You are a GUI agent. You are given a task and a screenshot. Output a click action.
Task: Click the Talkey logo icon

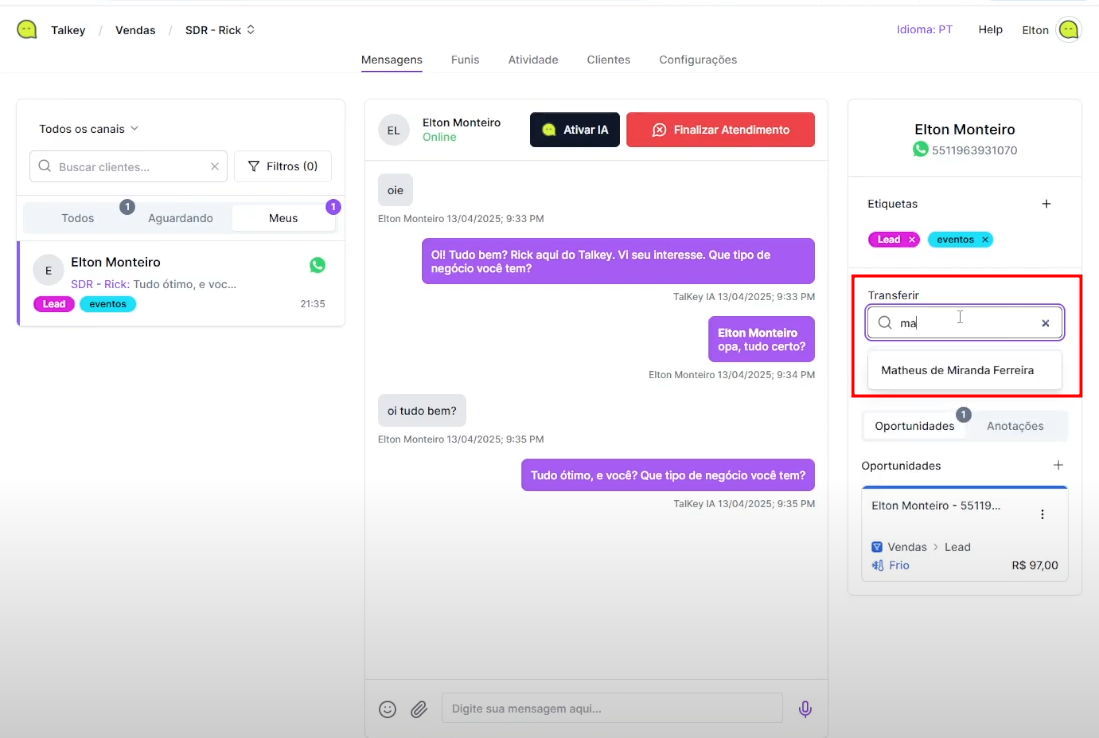pyautogui.click(x=27, y=30)
